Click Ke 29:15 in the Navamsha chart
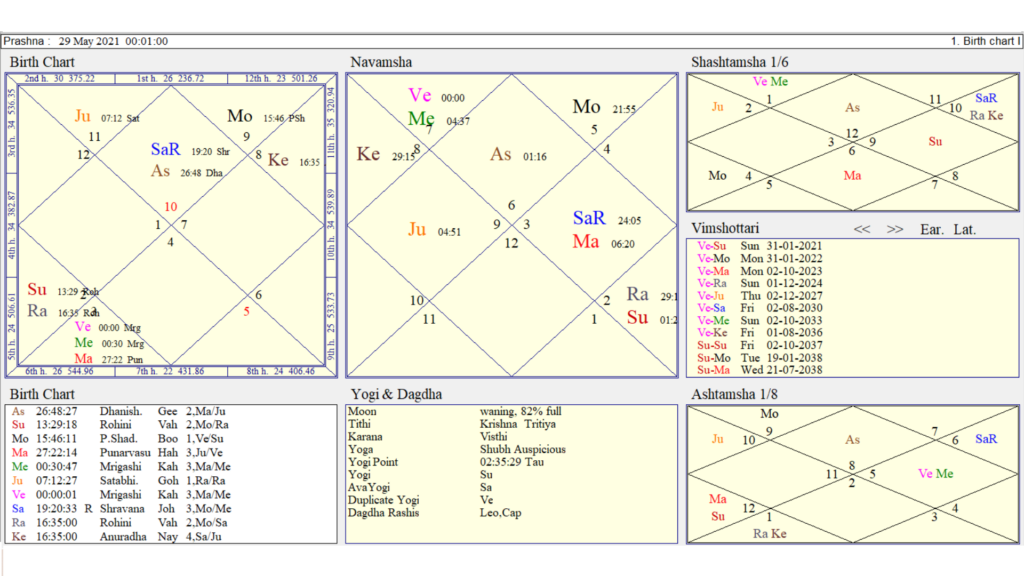The height and width of the screenshot is (576, 1024). pyautogui.click(x=385, y=155)
